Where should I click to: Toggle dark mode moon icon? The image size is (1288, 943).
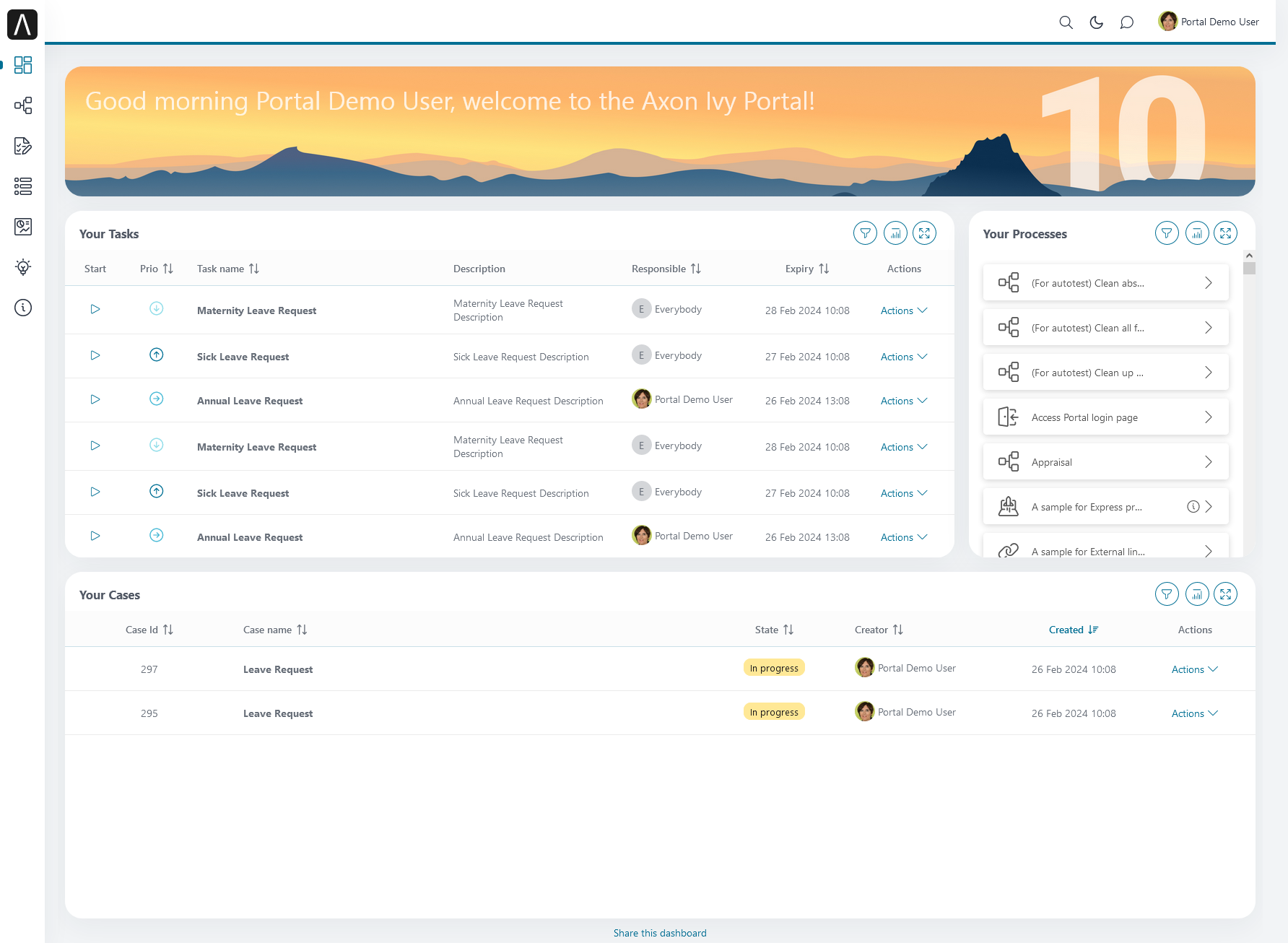[x=1096, y=22]
